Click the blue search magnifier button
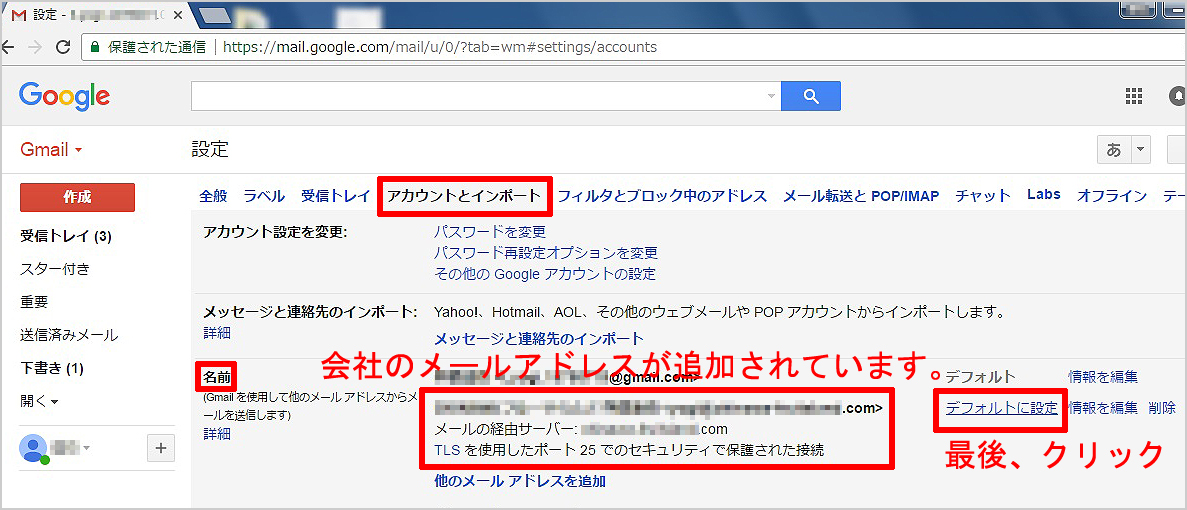This screenshot has width=1187, height=510. (x=811, y=96)
